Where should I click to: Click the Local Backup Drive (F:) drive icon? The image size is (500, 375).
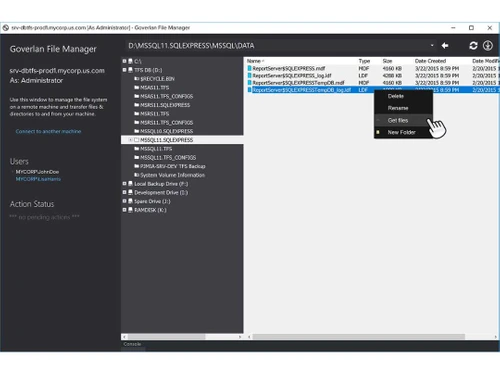(x=131, y=184)
